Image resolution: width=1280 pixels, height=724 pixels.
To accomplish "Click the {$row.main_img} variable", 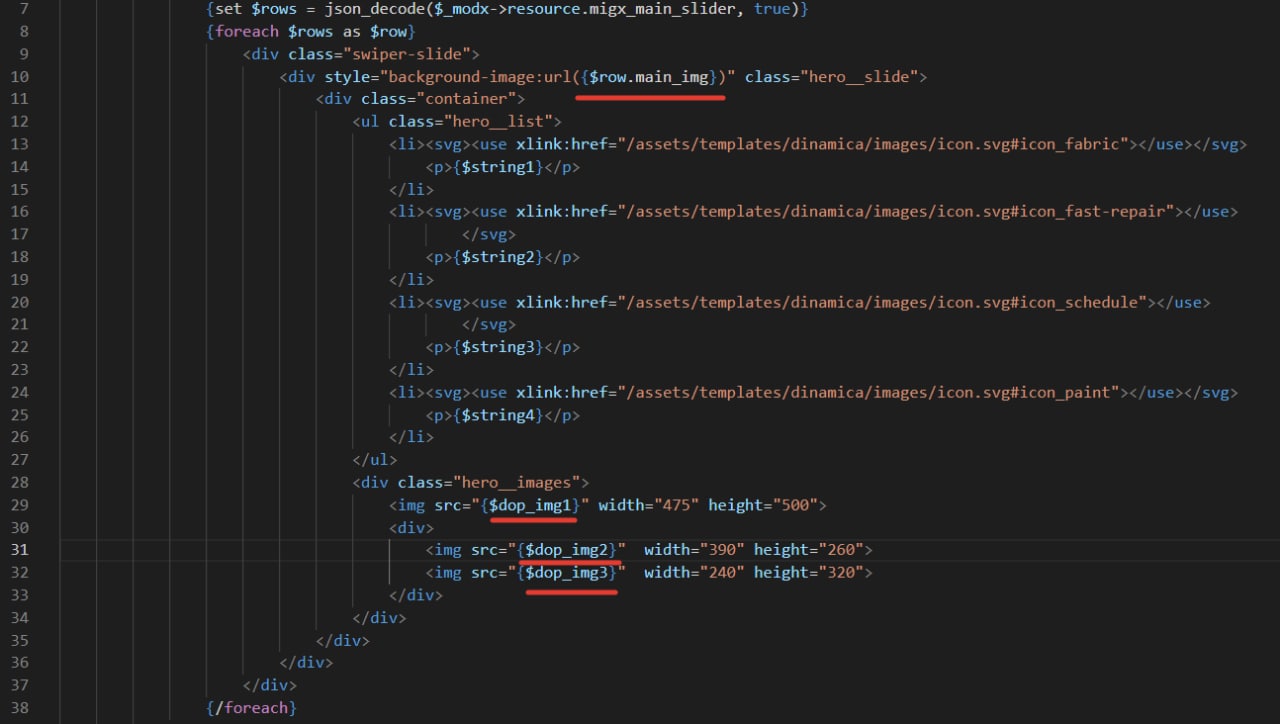I will [x=651, y=76].
